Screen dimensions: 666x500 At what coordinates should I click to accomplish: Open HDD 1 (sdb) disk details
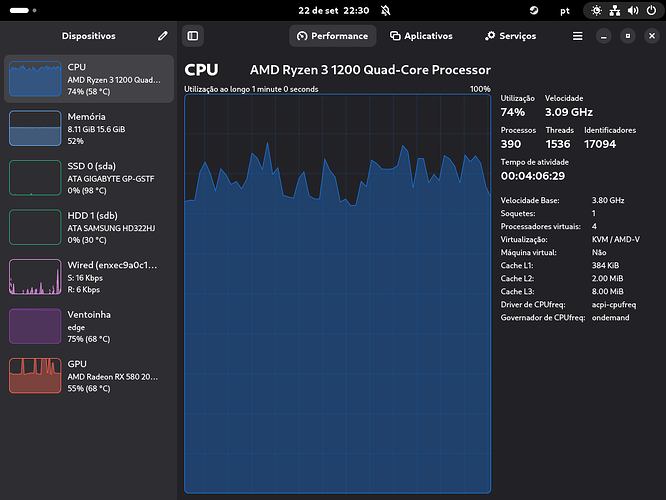[x=89, y=227]
